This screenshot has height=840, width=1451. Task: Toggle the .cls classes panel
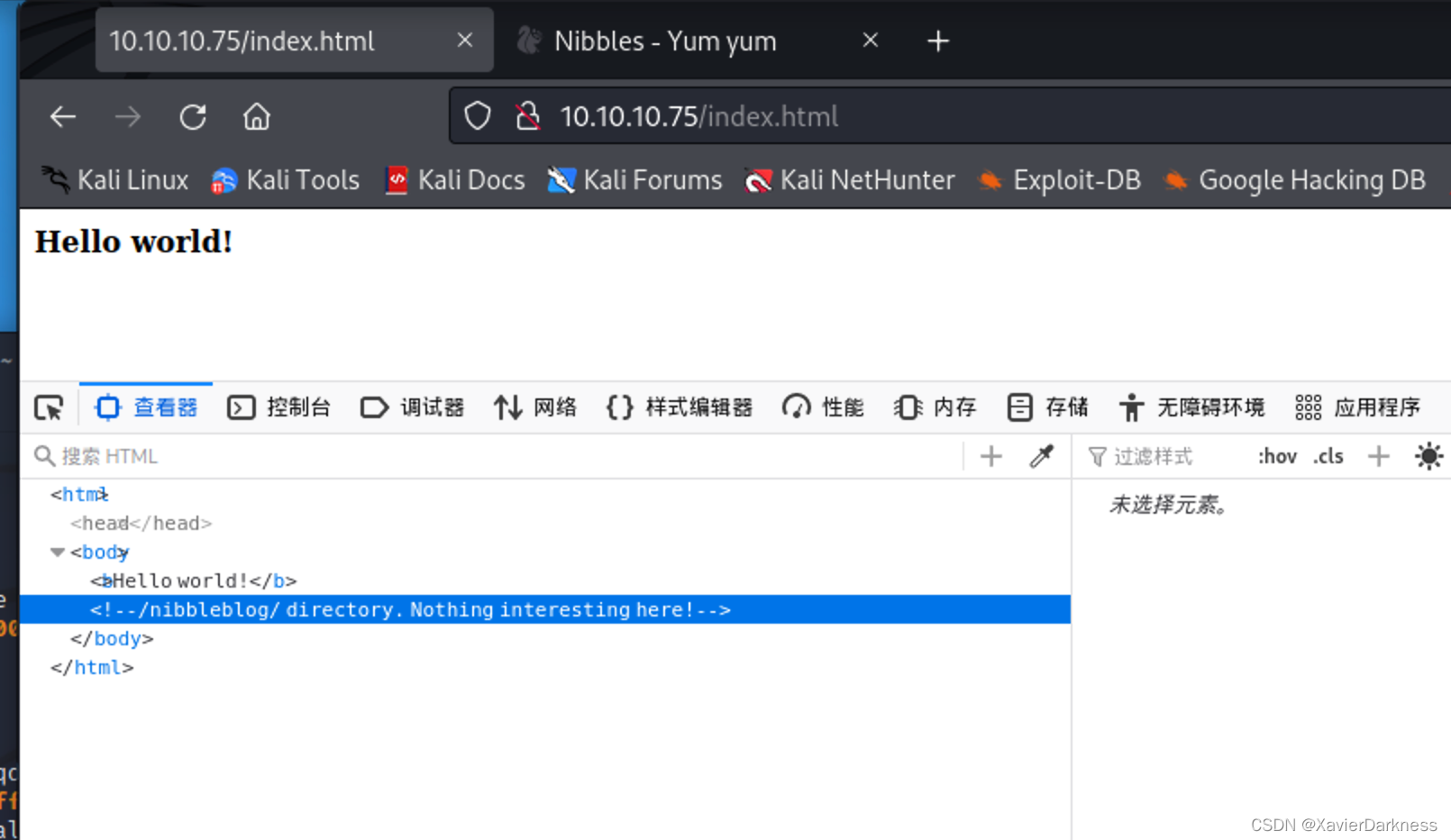pyautogui.click(x=1328, y=456)
